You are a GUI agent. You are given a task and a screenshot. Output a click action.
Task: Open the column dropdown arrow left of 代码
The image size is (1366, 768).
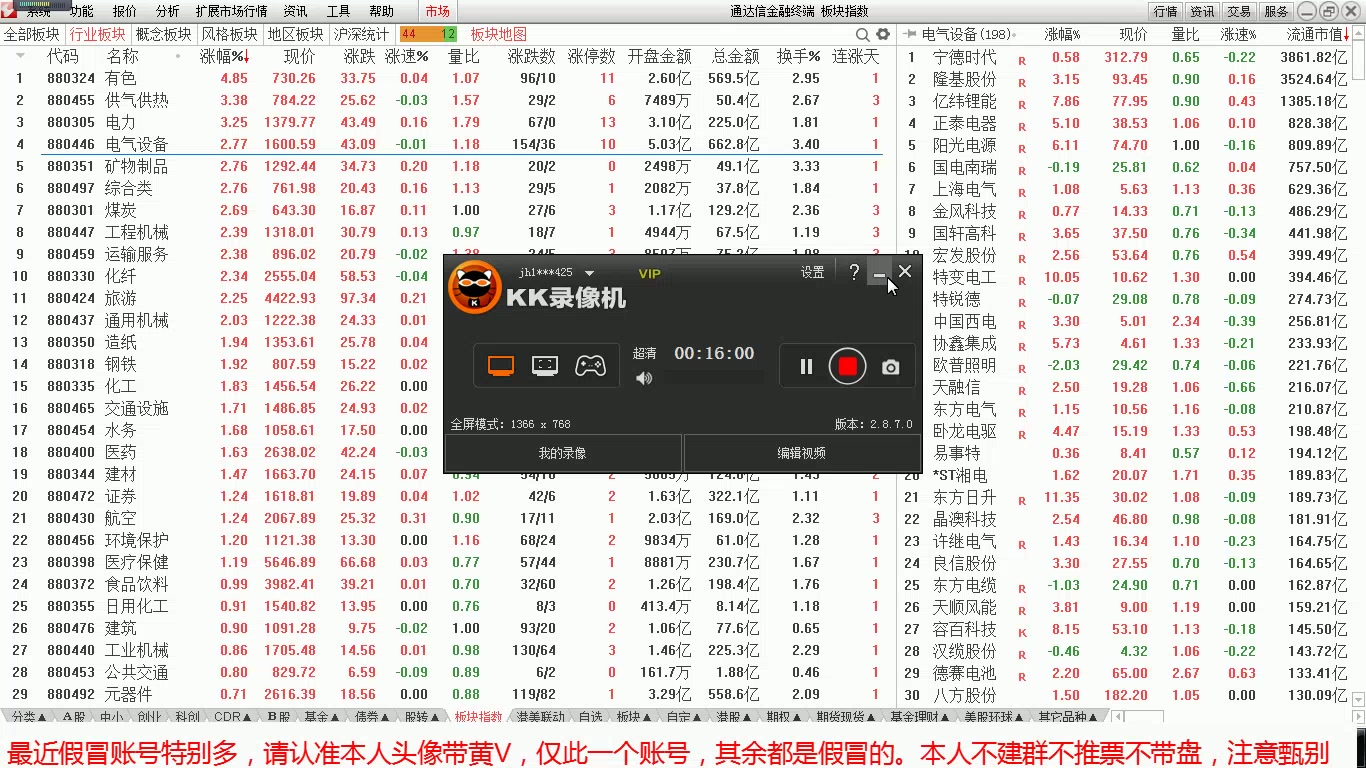tap(20, 56)
